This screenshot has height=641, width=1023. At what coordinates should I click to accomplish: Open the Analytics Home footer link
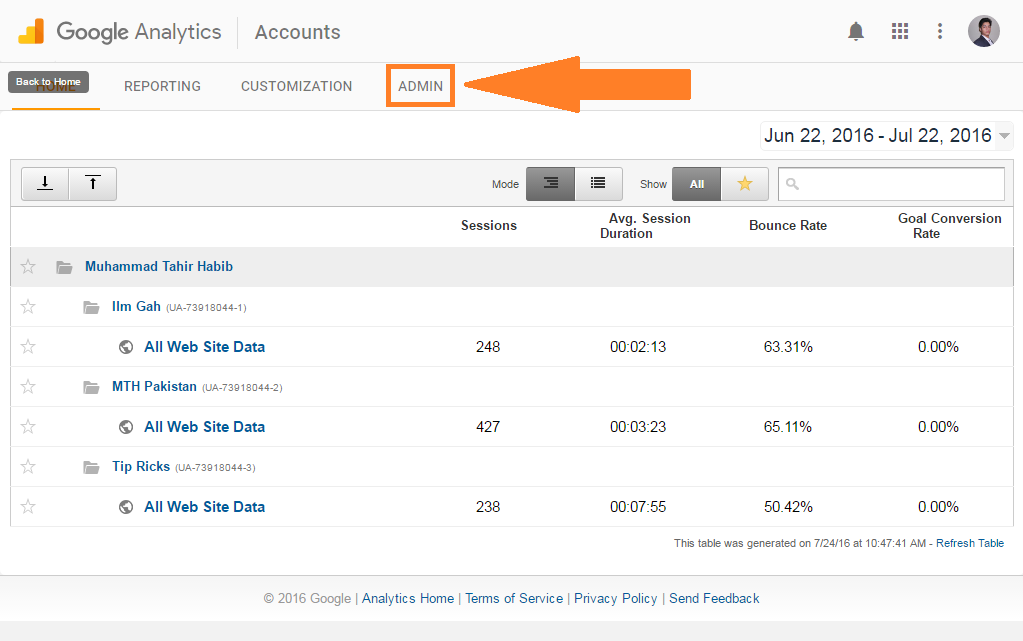408,599
